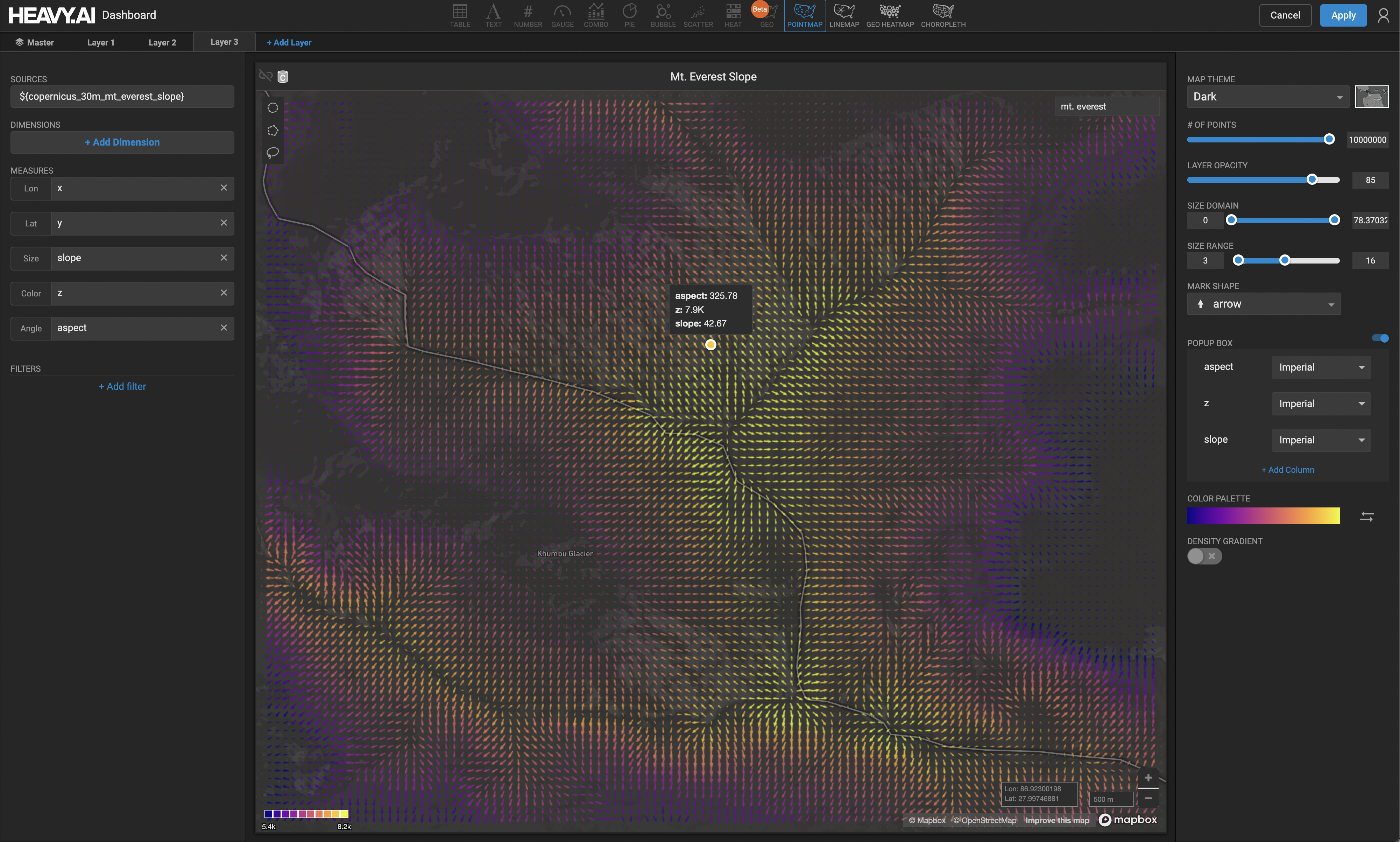Open the user profile icon
Viewport: 1400px width, 842px height.
(1383, 15)
